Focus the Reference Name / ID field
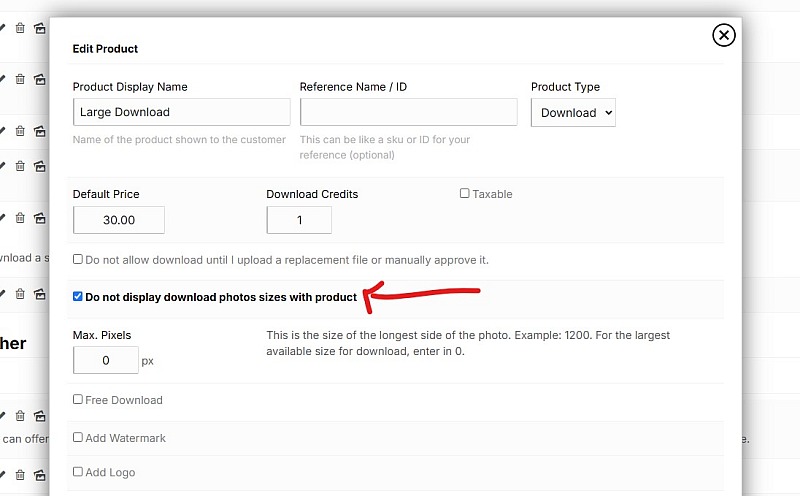Screen dimensions: 800x496 [408, 112]
